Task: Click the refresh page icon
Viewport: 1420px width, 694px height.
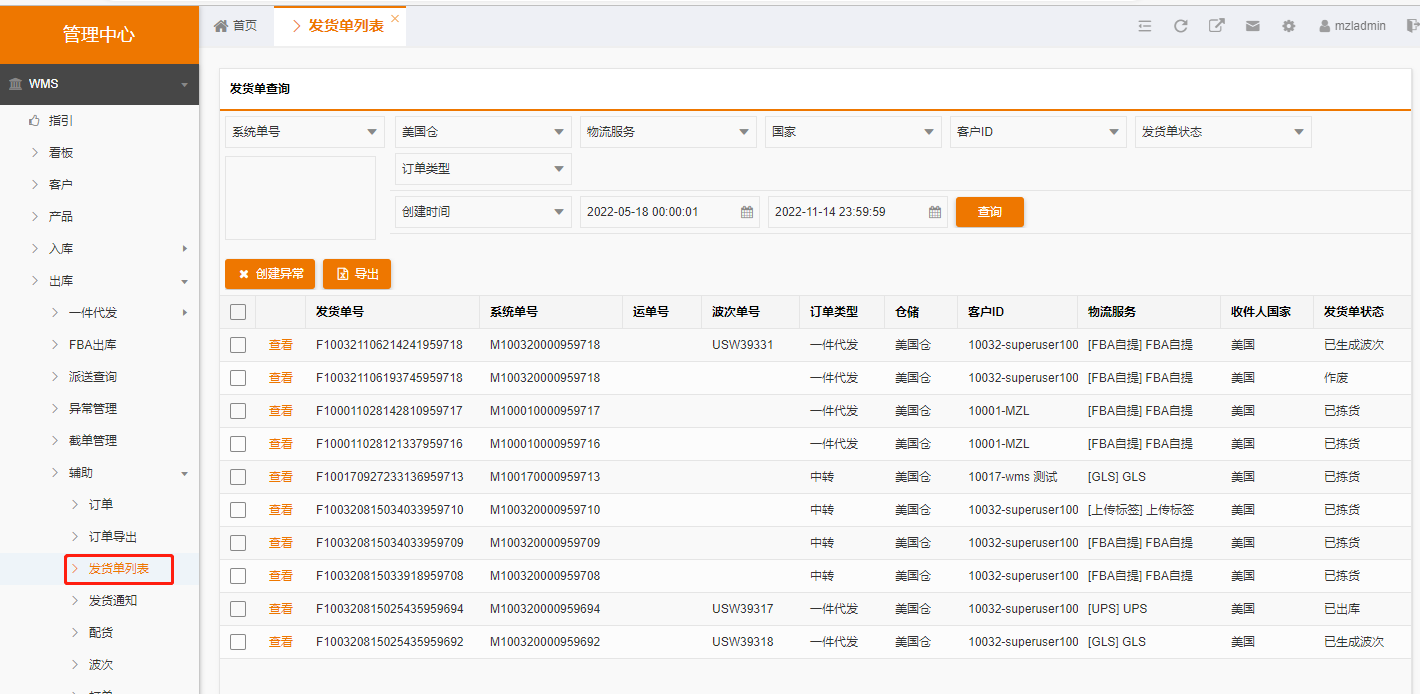Action: tap(1181, 26)
